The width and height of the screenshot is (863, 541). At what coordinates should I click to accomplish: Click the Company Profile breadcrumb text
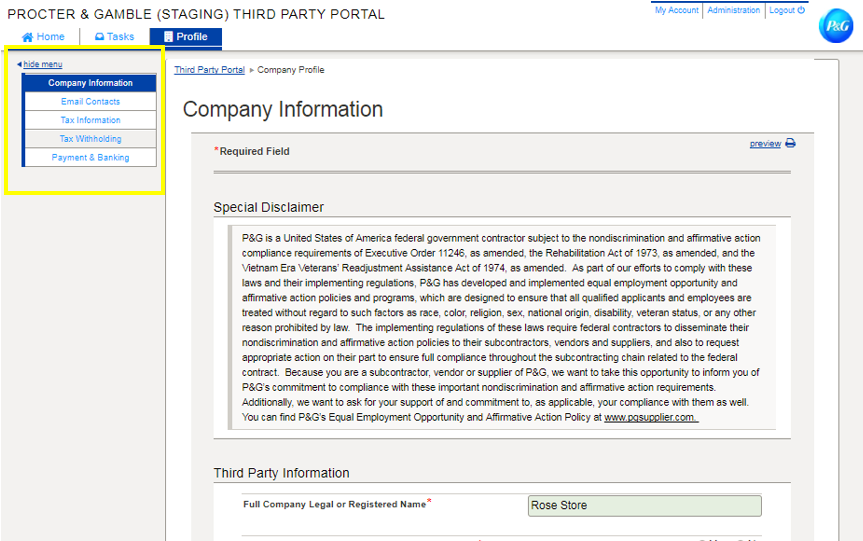291,70
